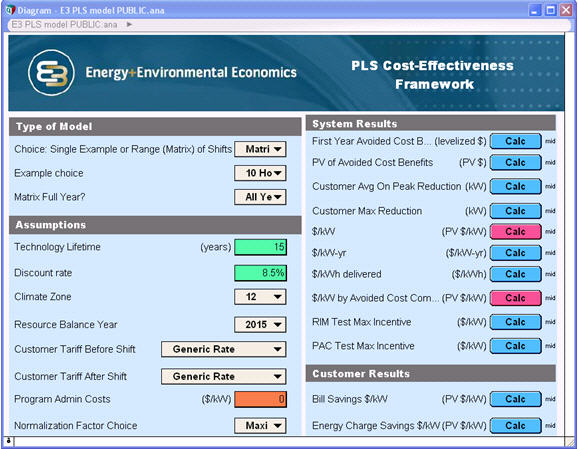Image resolution: width=578 pixels, height=449 pixels.
Task: Click mid label next to First Year Avoided Cost
Action: click(550, 141)
